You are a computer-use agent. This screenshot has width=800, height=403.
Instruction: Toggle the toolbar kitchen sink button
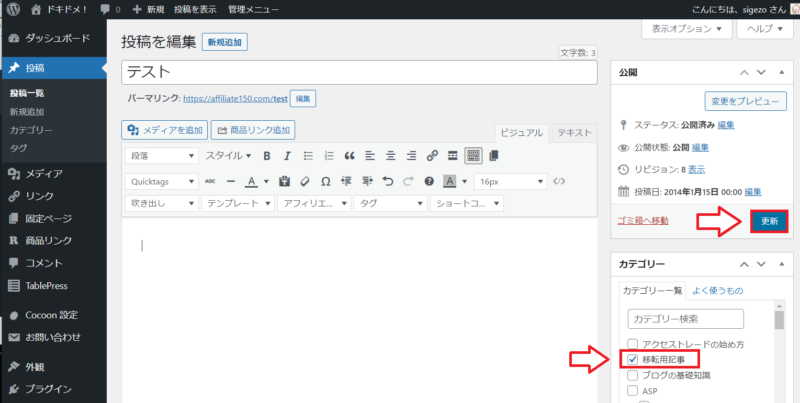click(473, 156)
